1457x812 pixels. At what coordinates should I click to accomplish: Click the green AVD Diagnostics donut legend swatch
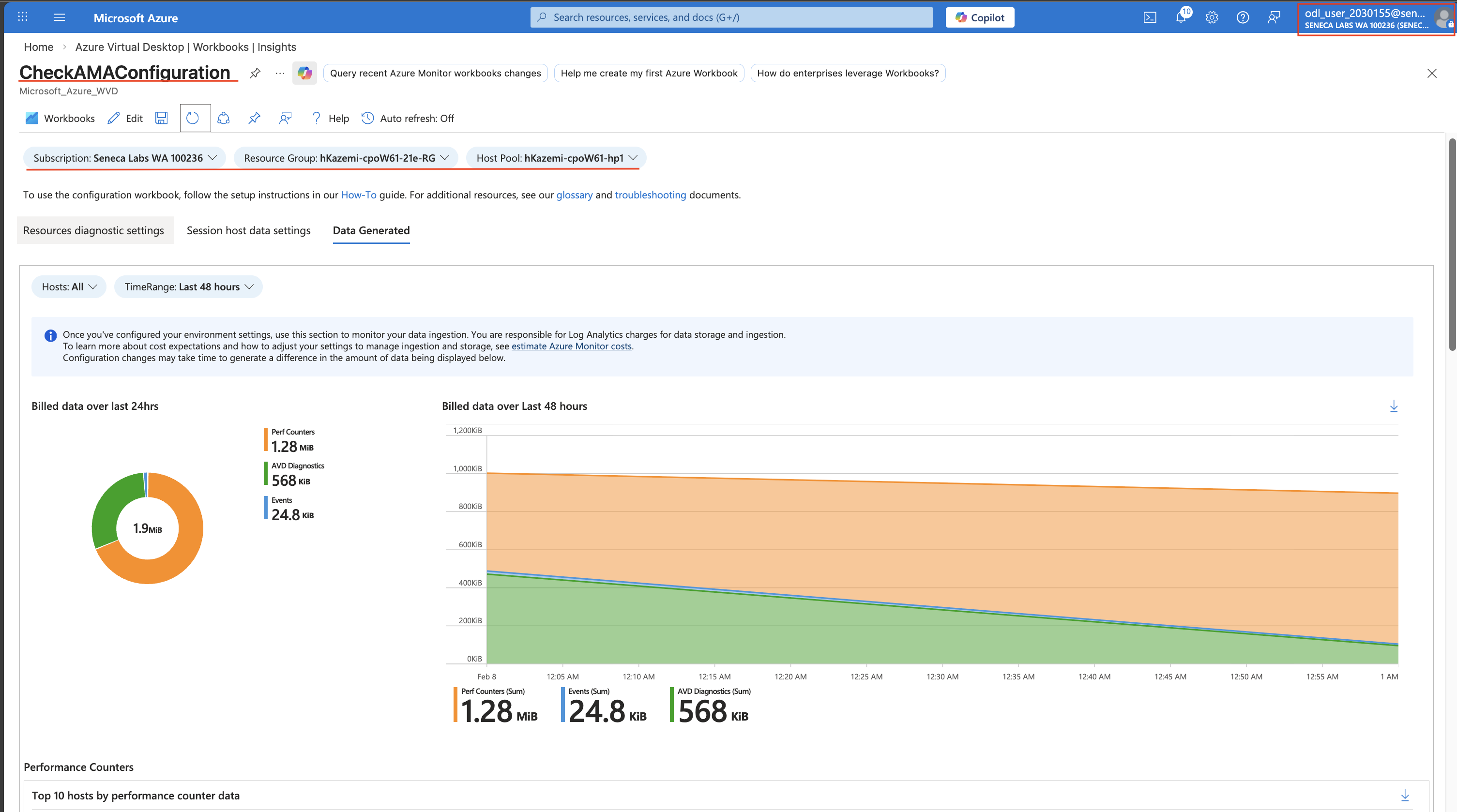pyautogui.click(x=265, y=473)
